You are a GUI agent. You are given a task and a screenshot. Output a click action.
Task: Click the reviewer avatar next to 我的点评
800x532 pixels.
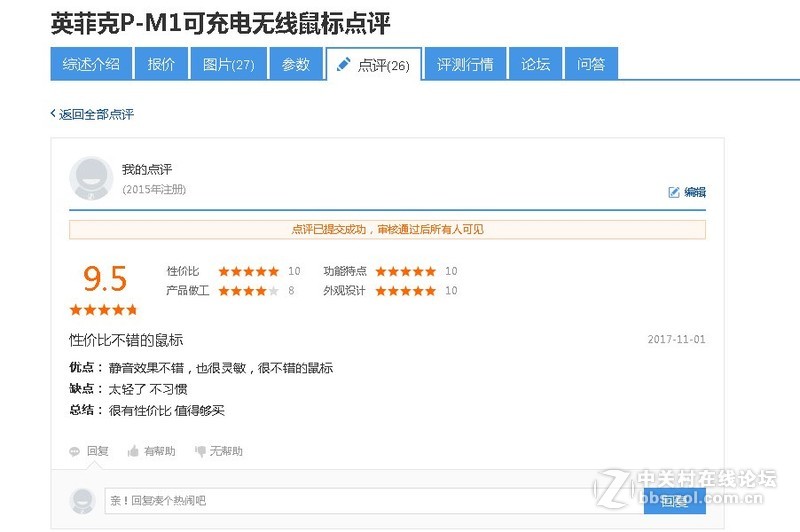pyautogui.click(x=91, y=179)
